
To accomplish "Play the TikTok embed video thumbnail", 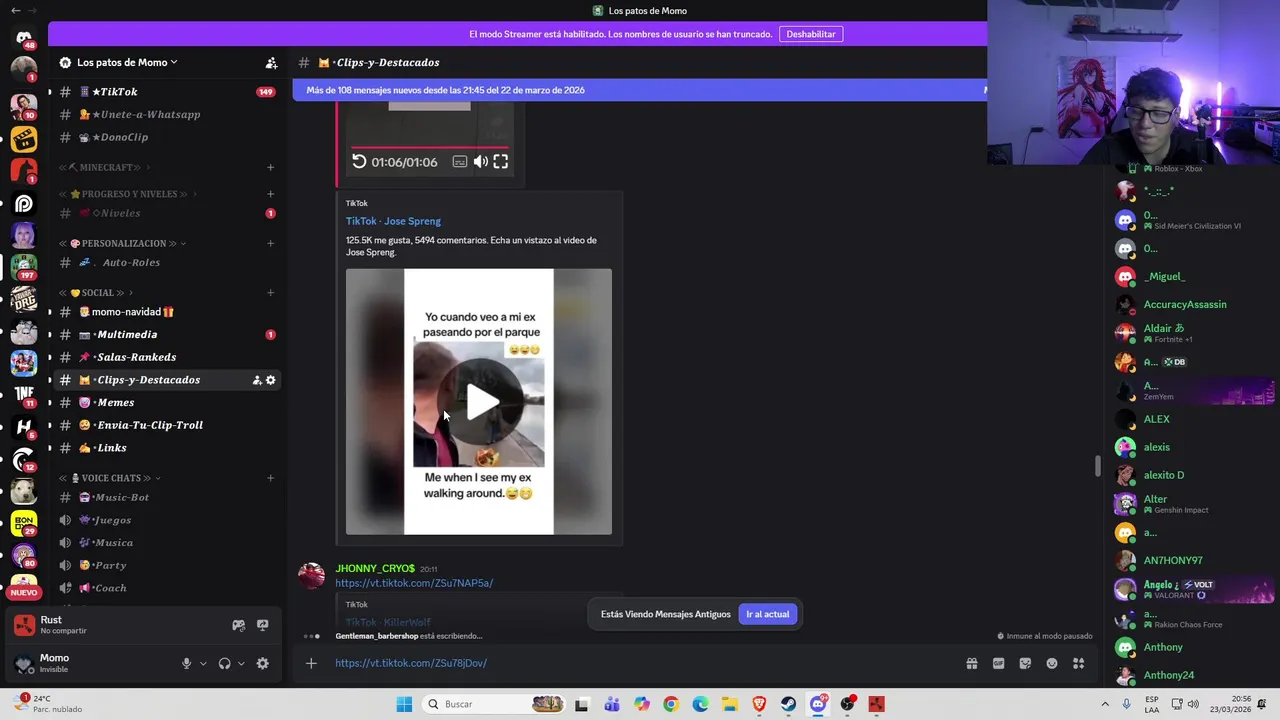I will point(482,402).
